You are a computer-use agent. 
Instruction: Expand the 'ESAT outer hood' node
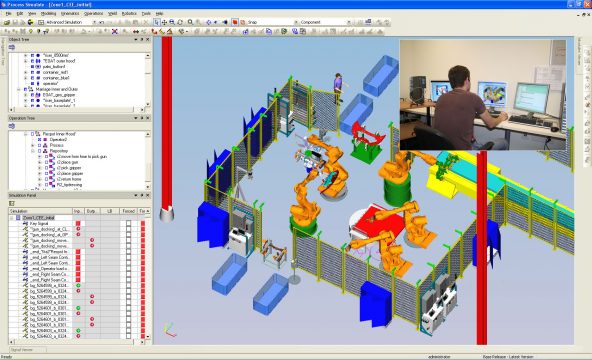click(x=26, y=61)
